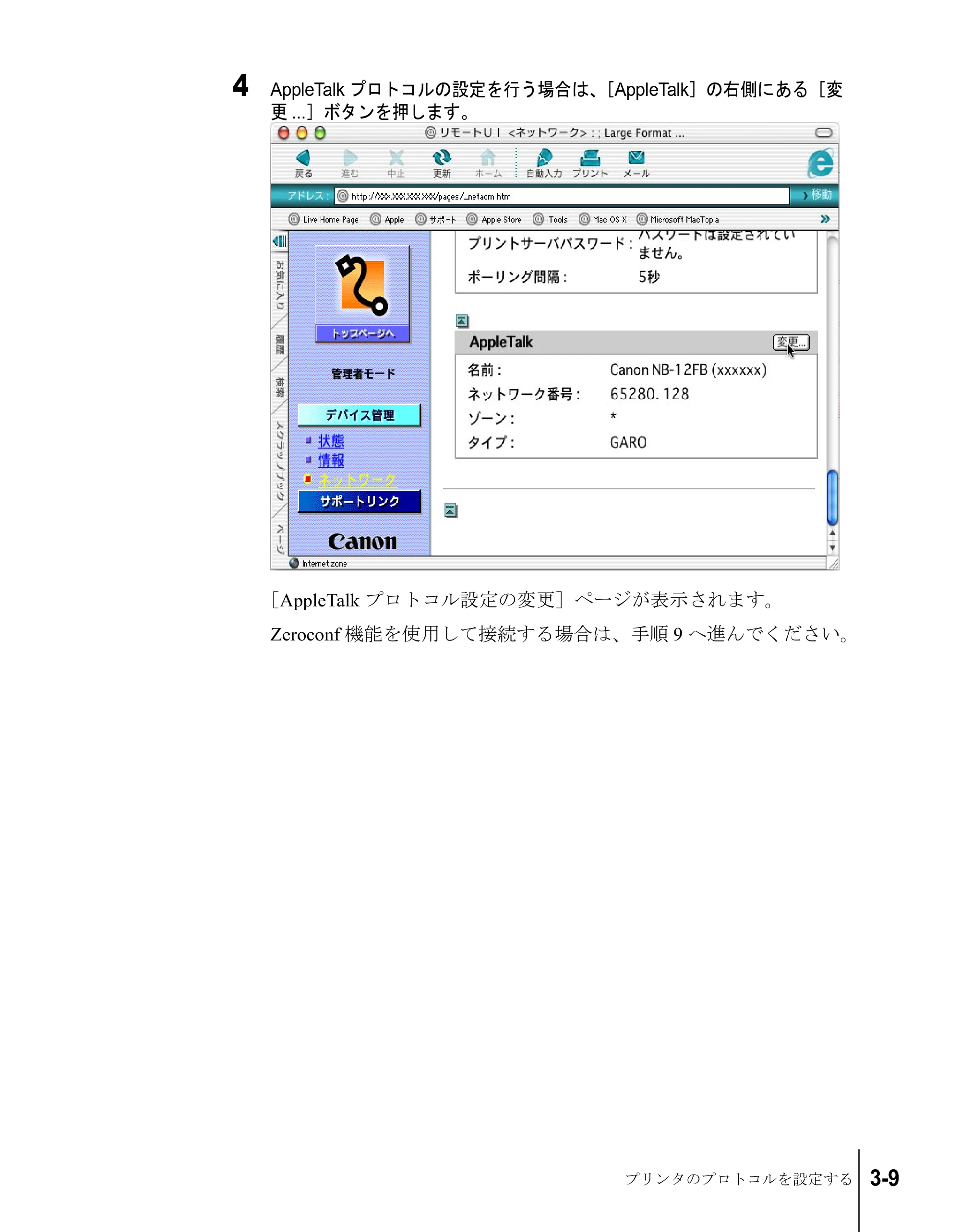This screenshot has width=960, height=1232.
Task: Click the Back (戻る) toolbar arrow
Action: (303, 158)
